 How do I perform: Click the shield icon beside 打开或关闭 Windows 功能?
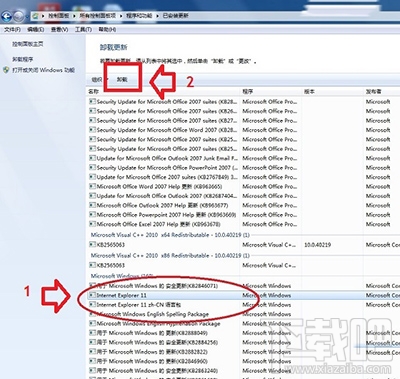point(6,70)
